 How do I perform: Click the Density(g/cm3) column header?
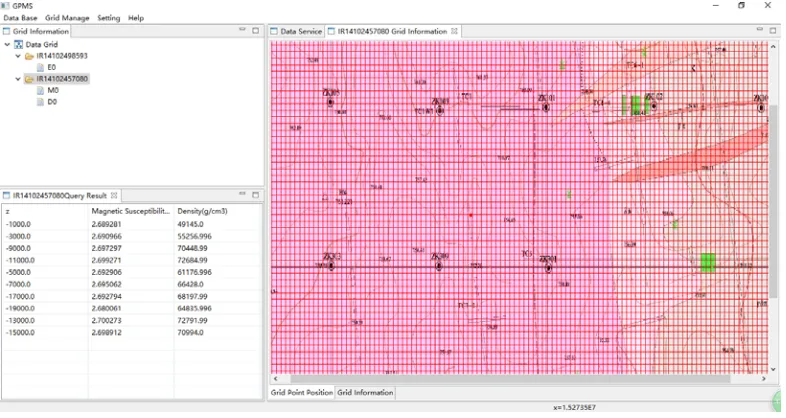click(218, 212)
